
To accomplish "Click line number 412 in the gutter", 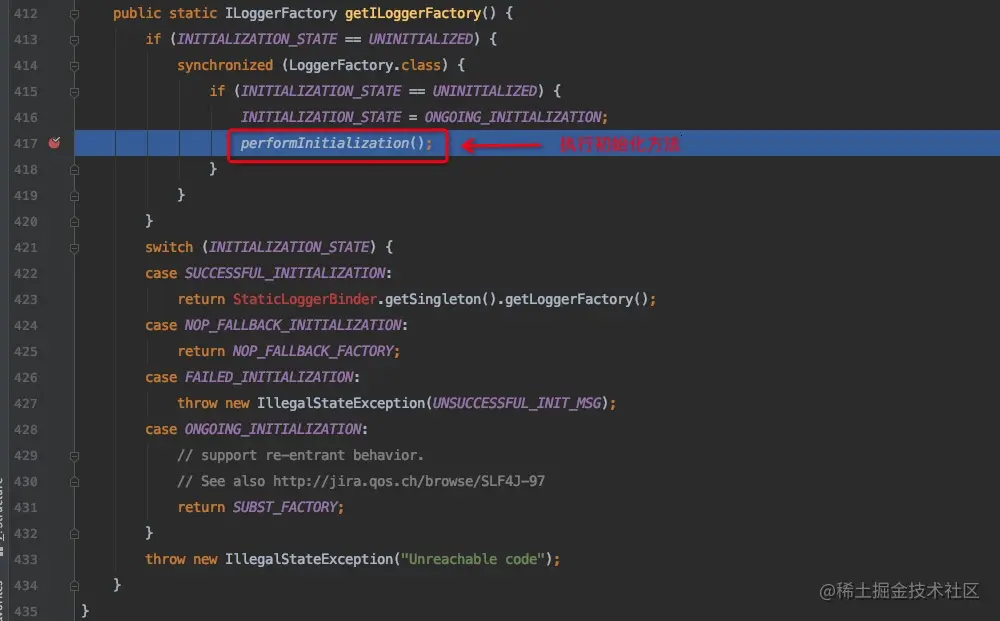I will [x=26, y=13].
